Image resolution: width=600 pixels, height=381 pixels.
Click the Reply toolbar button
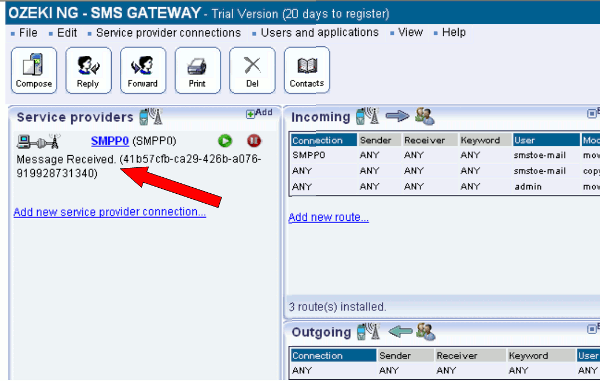coord(88,70)
